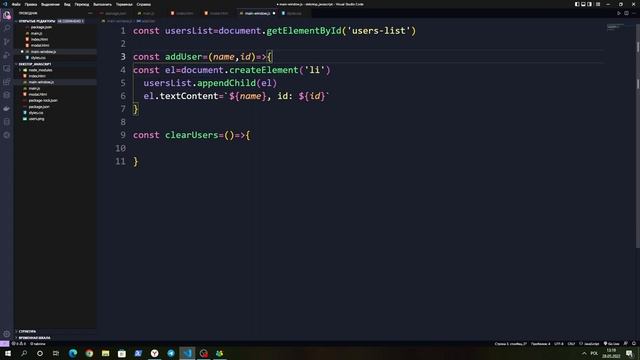Click main-window.js in the breadcrumb
This screenshot has width=640, height=360.
click(x=119, y=21)
